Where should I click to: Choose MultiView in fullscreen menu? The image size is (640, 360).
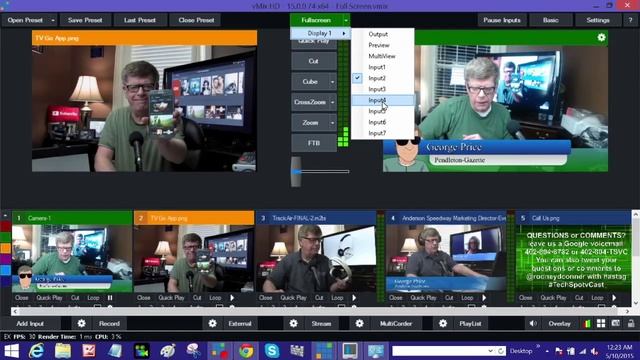point(382,56)
